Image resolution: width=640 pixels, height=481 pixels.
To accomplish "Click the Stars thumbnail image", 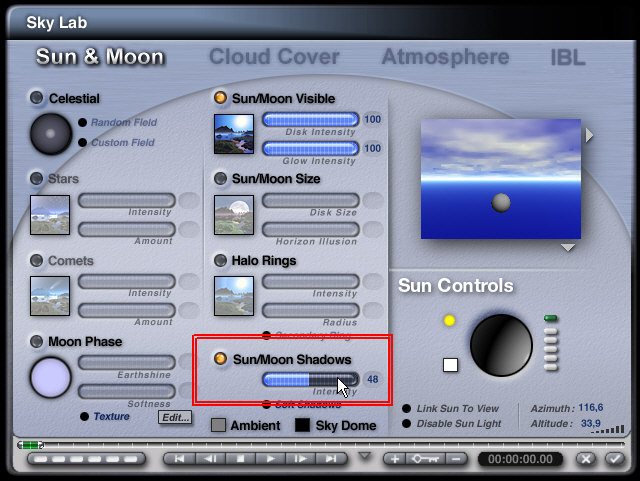I will coord(50,215).
